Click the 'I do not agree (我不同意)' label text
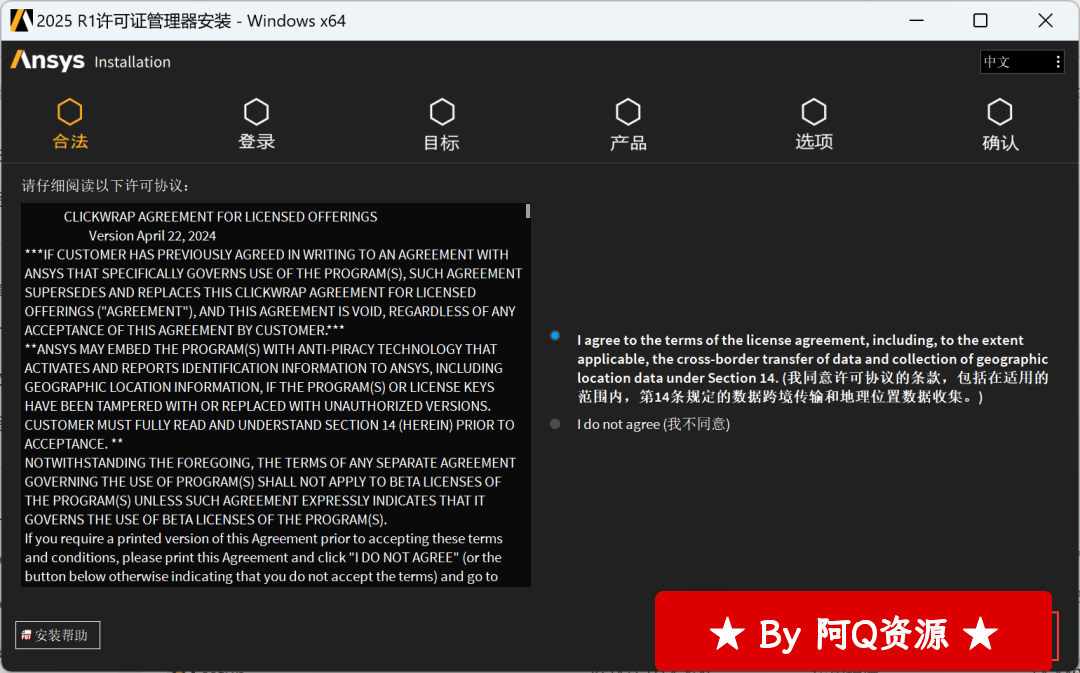The image size is (1080, 673). pos(654,424)
